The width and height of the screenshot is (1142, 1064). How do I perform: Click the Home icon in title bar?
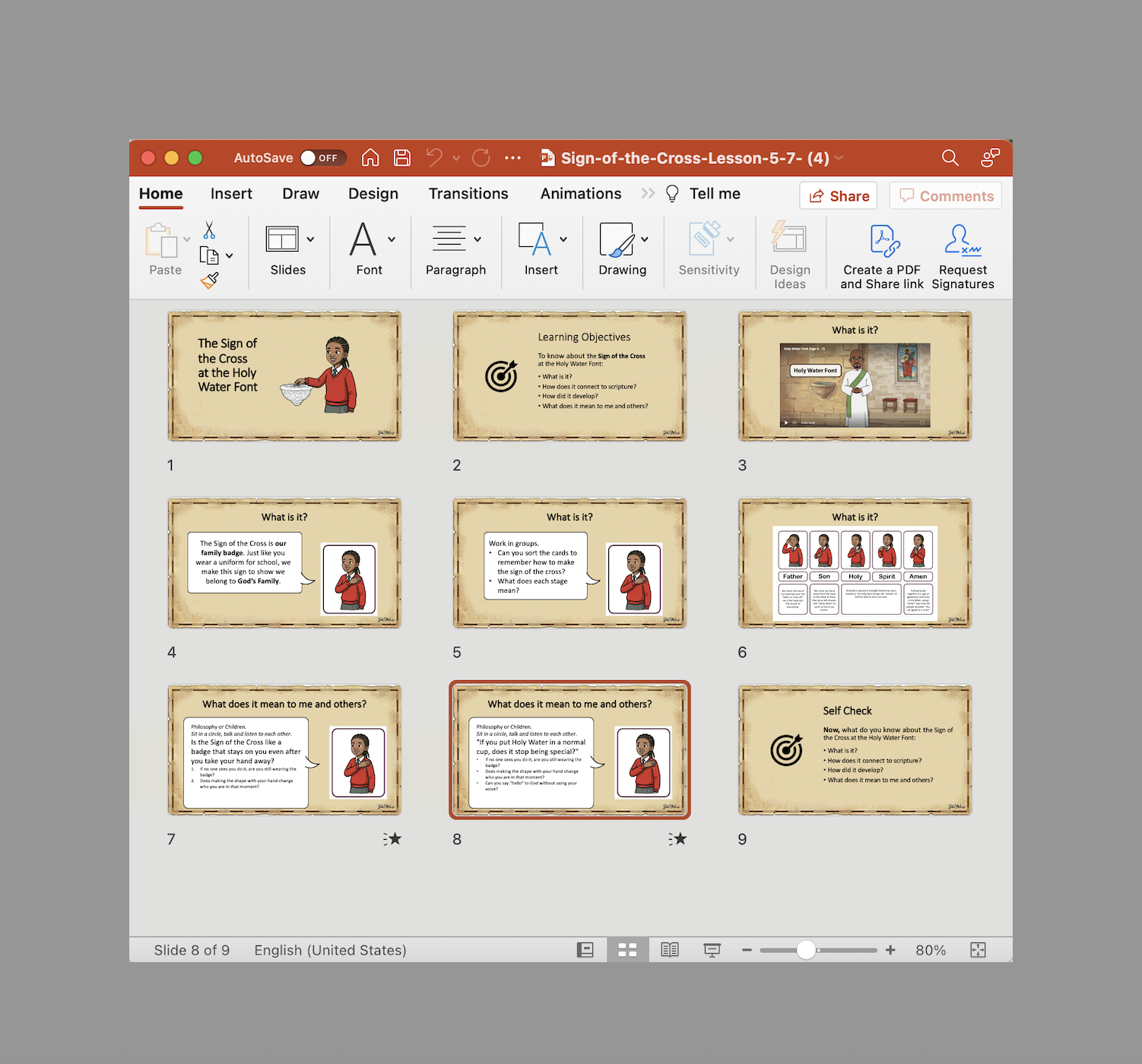[370, 157]
